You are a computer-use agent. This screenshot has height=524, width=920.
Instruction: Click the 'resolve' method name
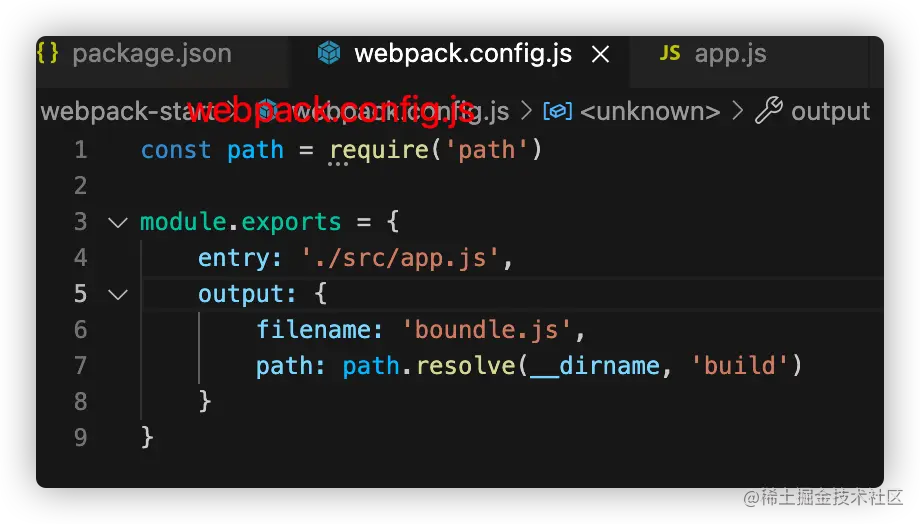(466, 366)
